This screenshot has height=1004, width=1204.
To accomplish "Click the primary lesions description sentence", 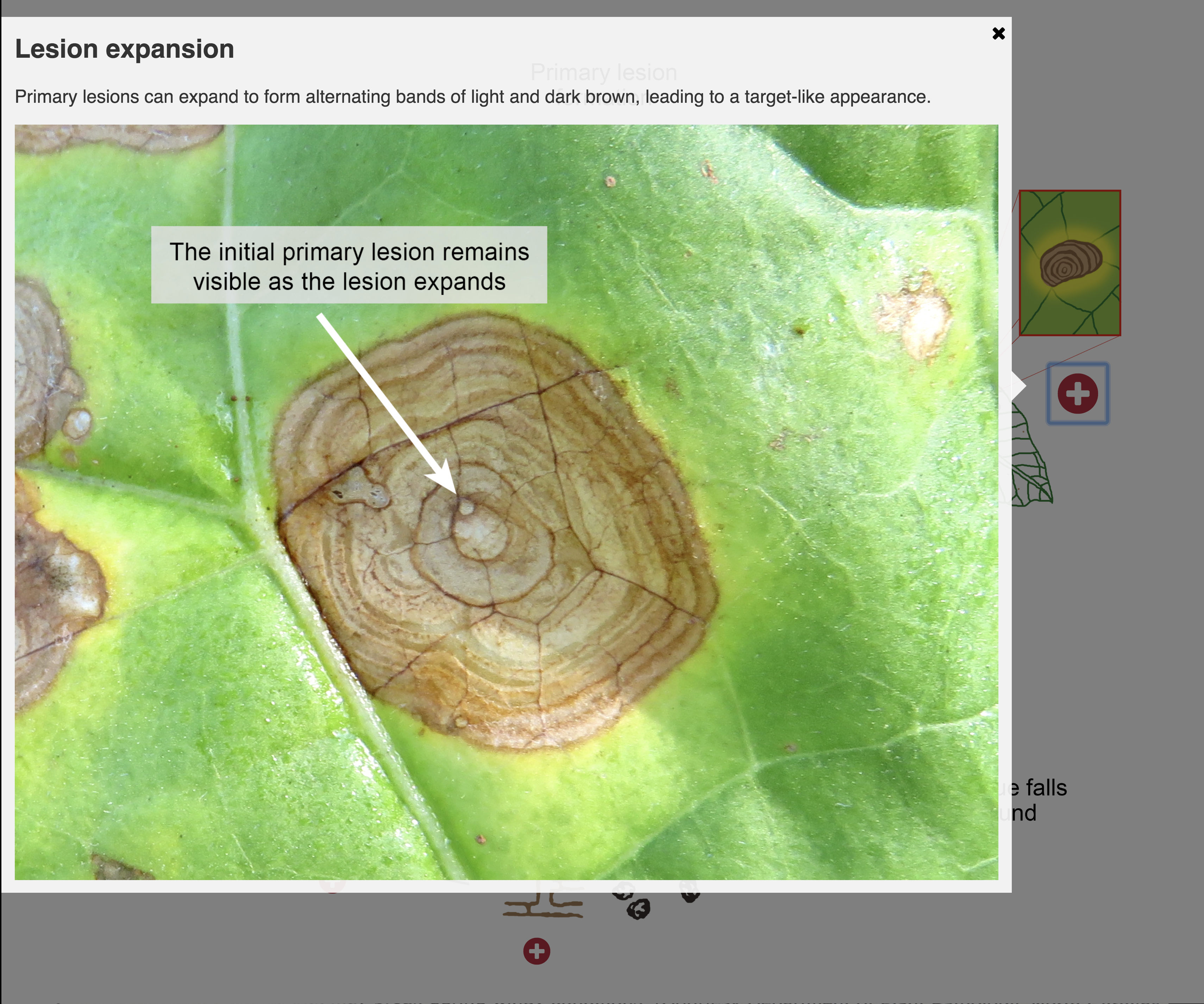I will (472, 97).
